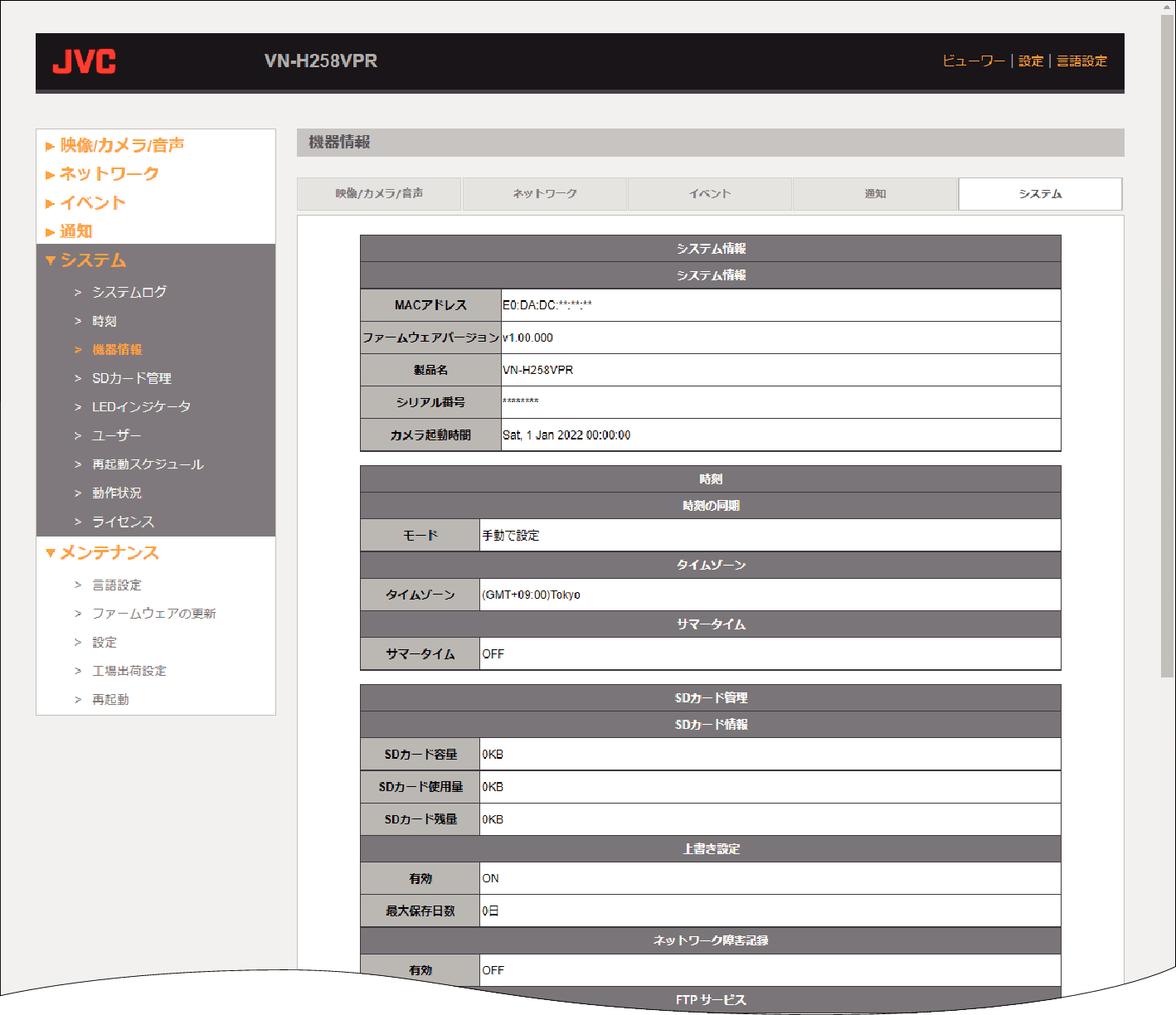Select 機器情報 in the sidebar
The width and height of the screenshot is (1176, 1015).
click(x=117, y=349)
